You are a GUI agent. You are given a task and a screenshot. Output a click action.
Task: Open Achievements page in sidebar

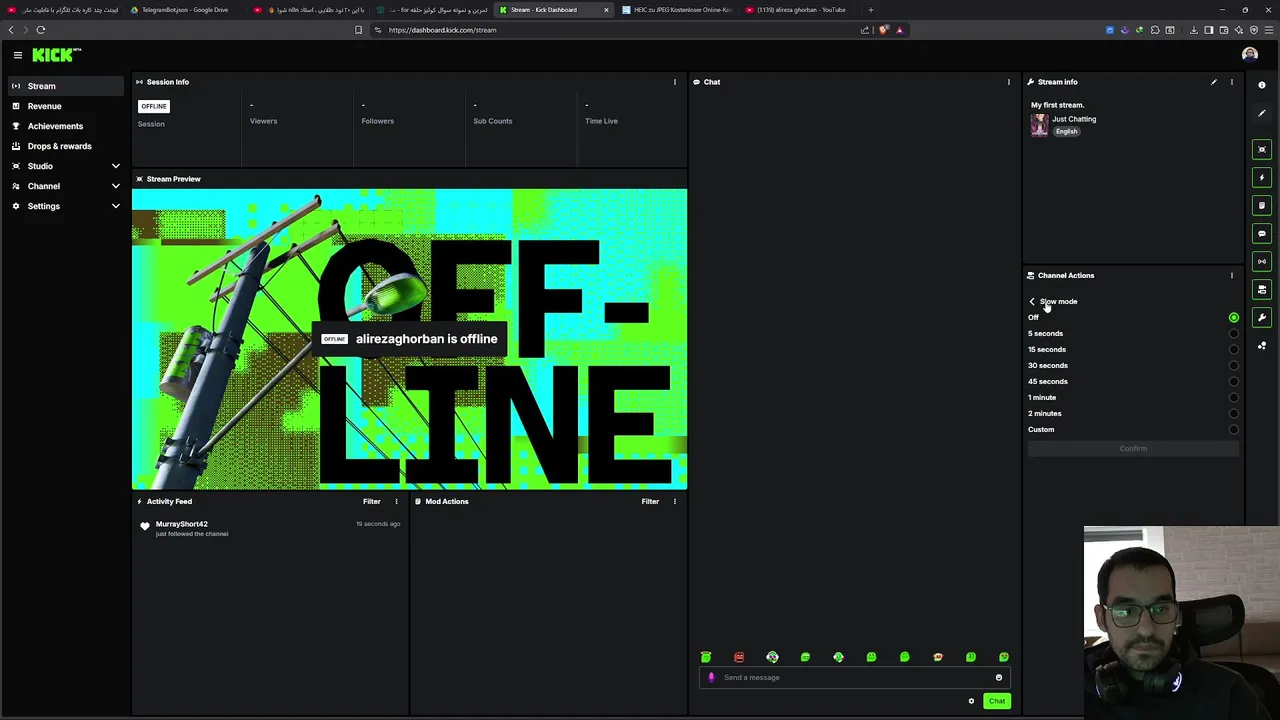(x=65, y=126)
